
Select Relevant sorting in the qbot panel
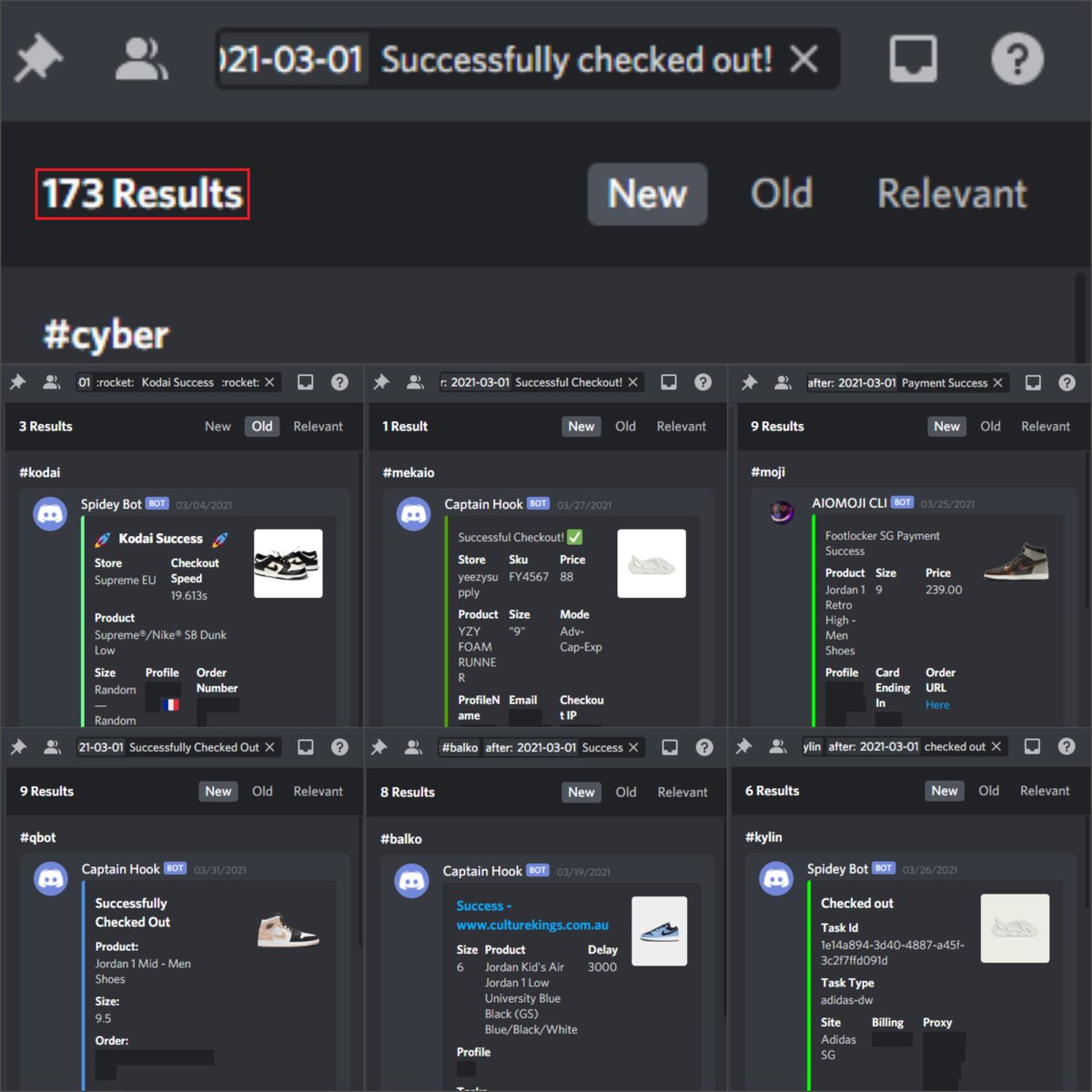tap(318, 792)
